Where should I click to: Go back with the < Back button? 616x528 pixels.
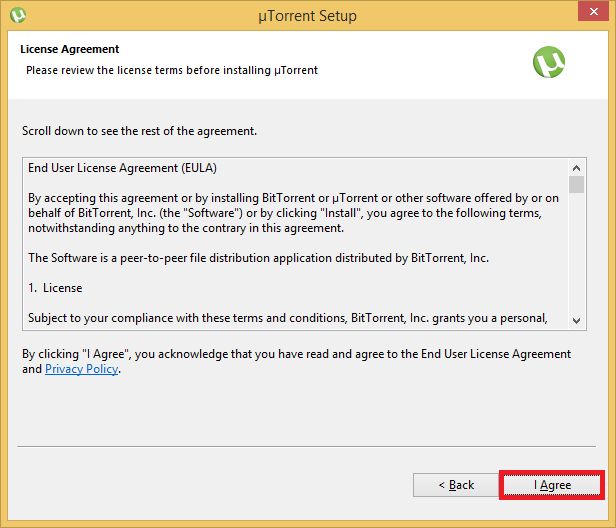coord(456,485)
